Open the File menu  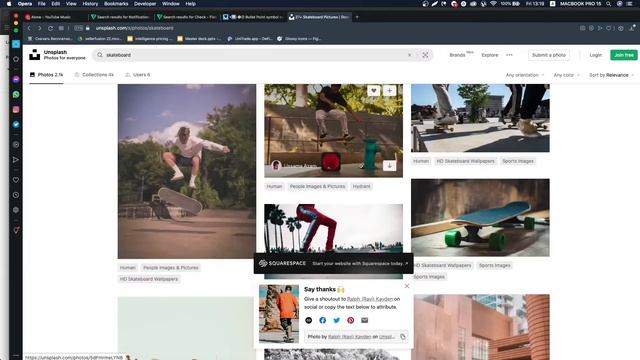[x=42, y=4]
